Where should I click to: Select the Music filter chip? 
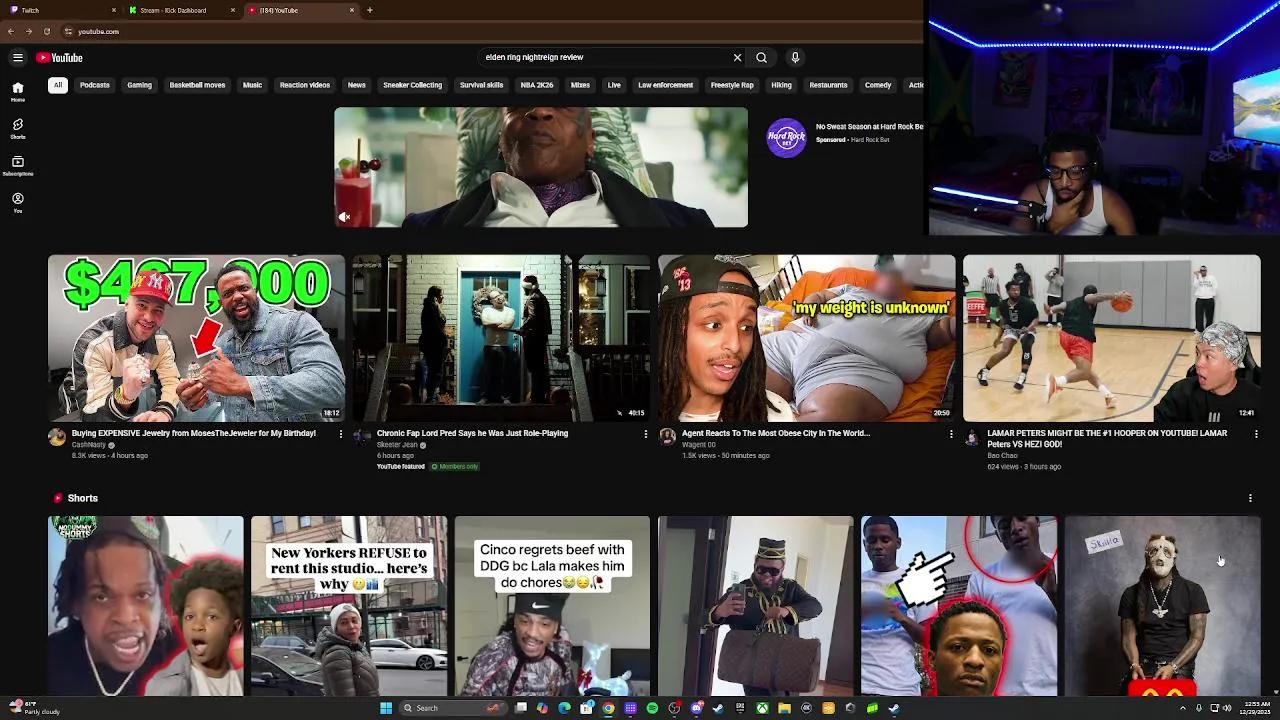[252, 85]
